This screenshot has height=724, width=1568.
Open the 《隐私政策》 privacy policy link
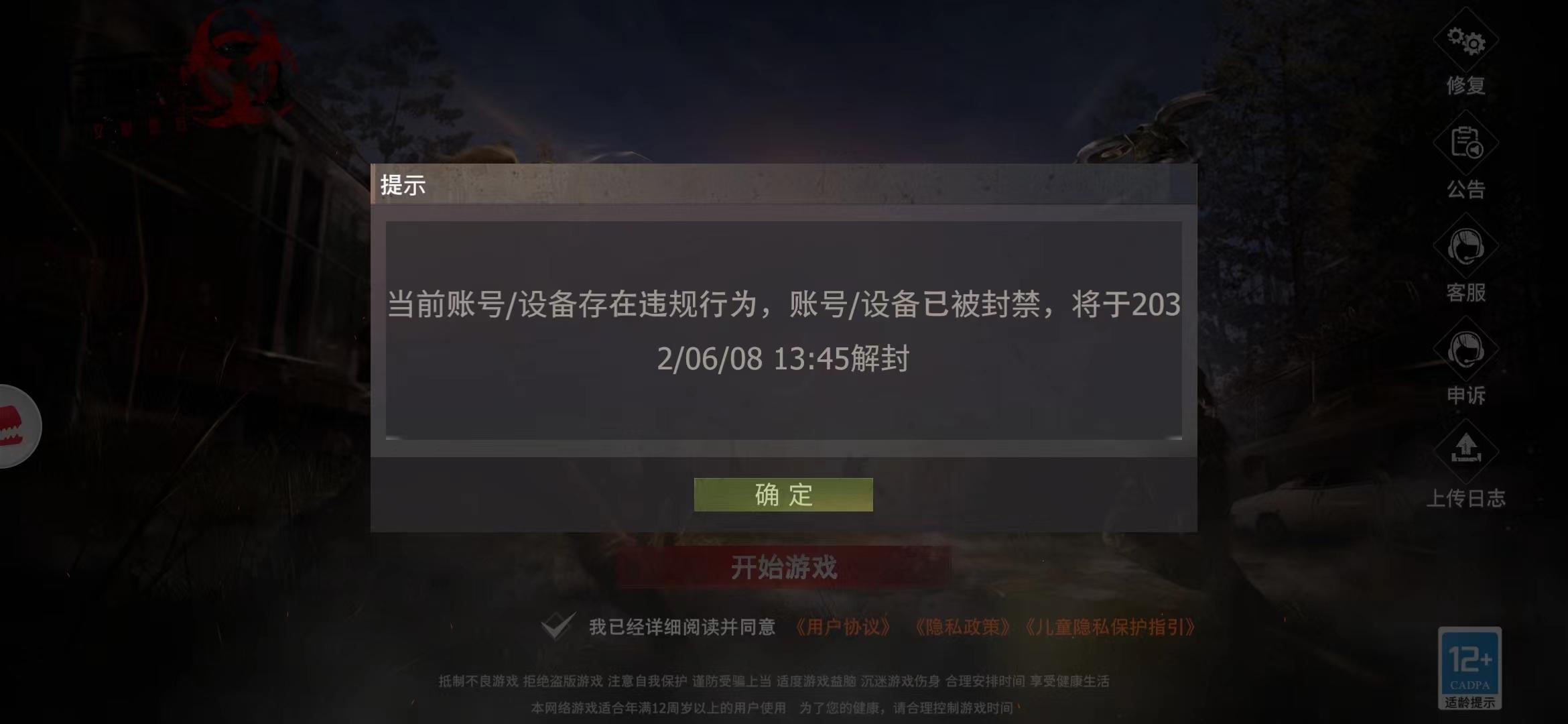click(x=962, y=627)
